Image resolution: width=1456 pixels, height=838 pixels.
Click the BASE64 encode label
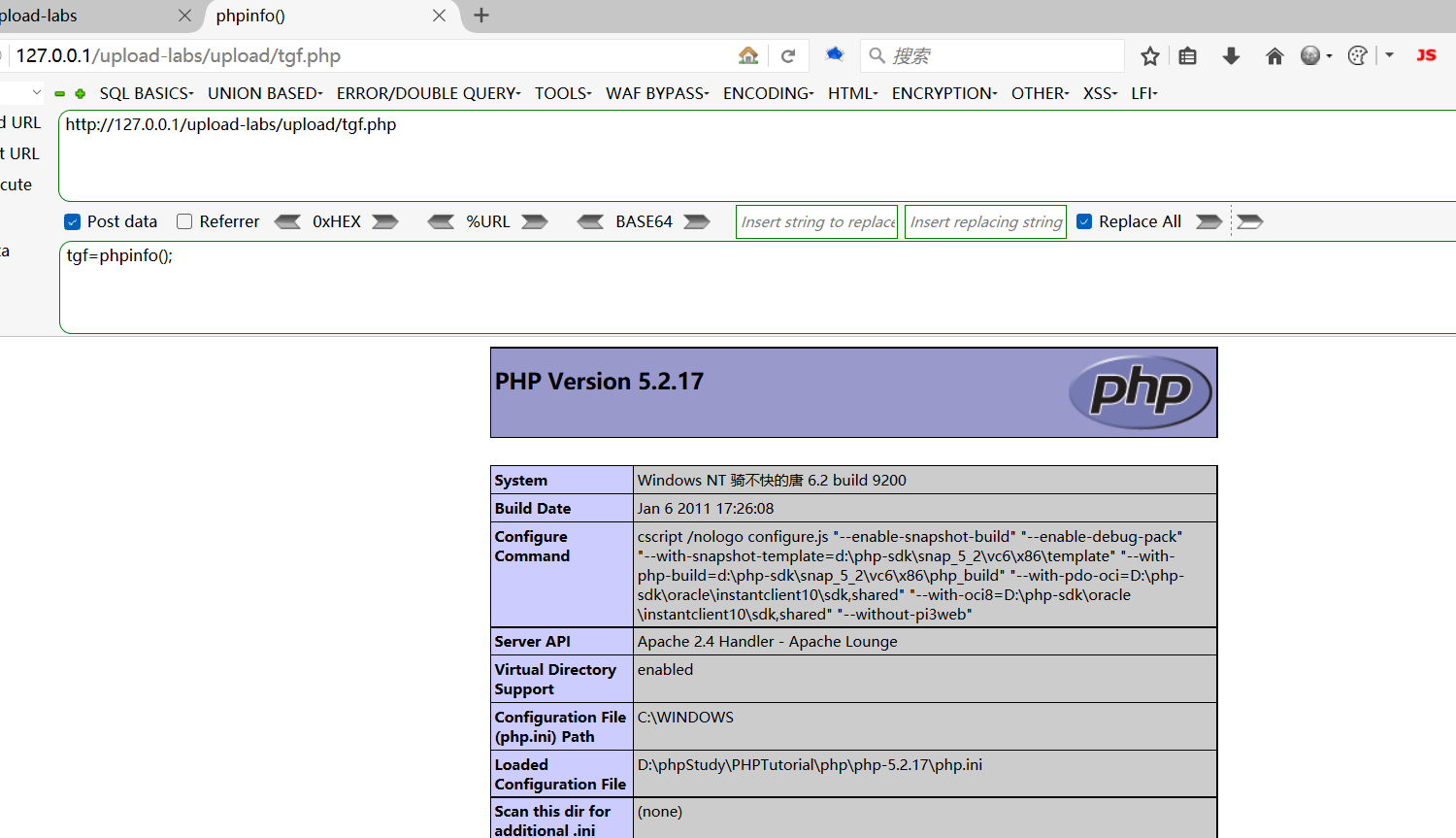644,221
